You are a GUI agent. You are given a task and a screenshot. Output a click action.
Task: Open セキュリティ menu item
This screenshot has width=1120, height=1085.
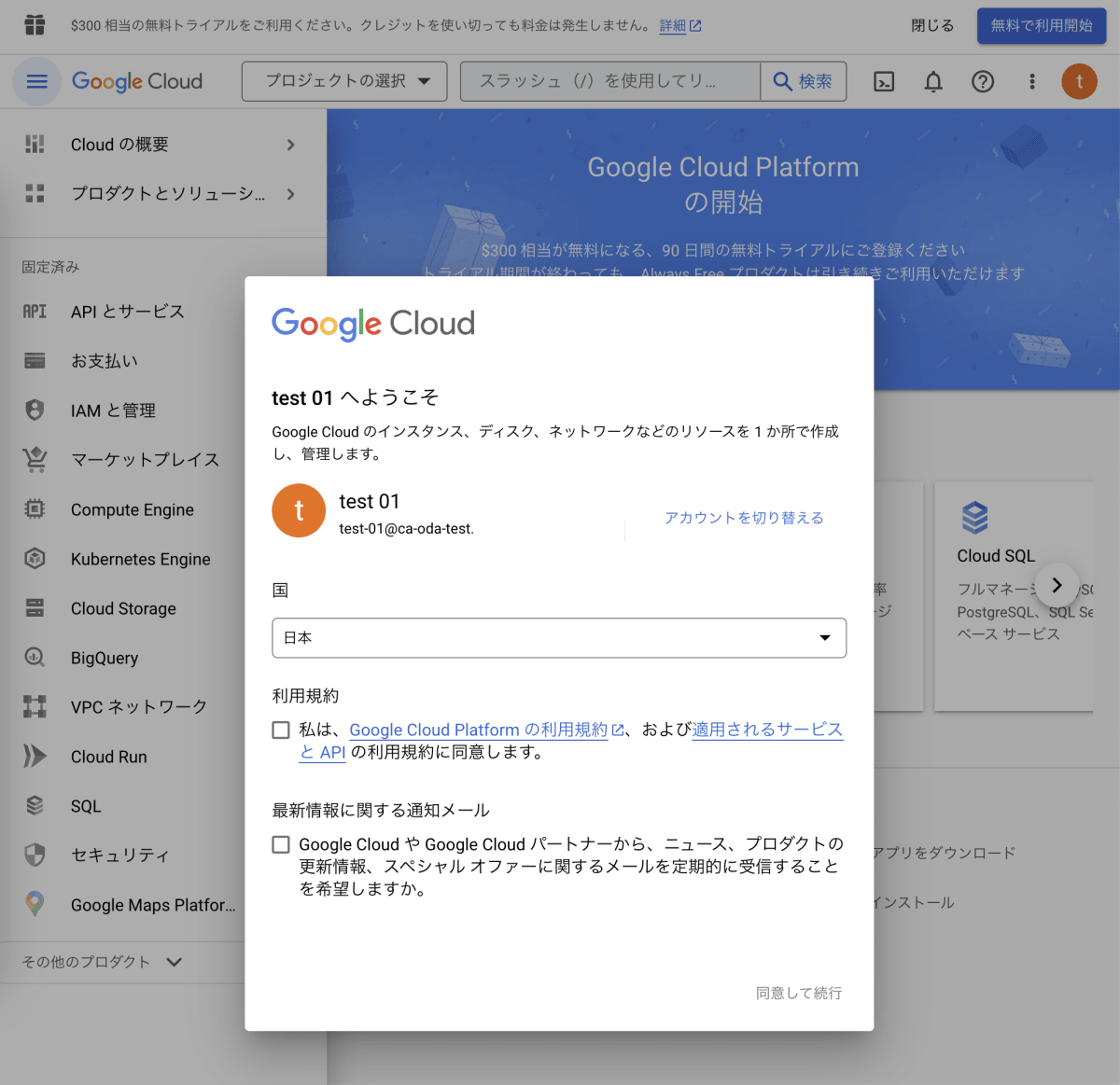[x=120, y=855]
